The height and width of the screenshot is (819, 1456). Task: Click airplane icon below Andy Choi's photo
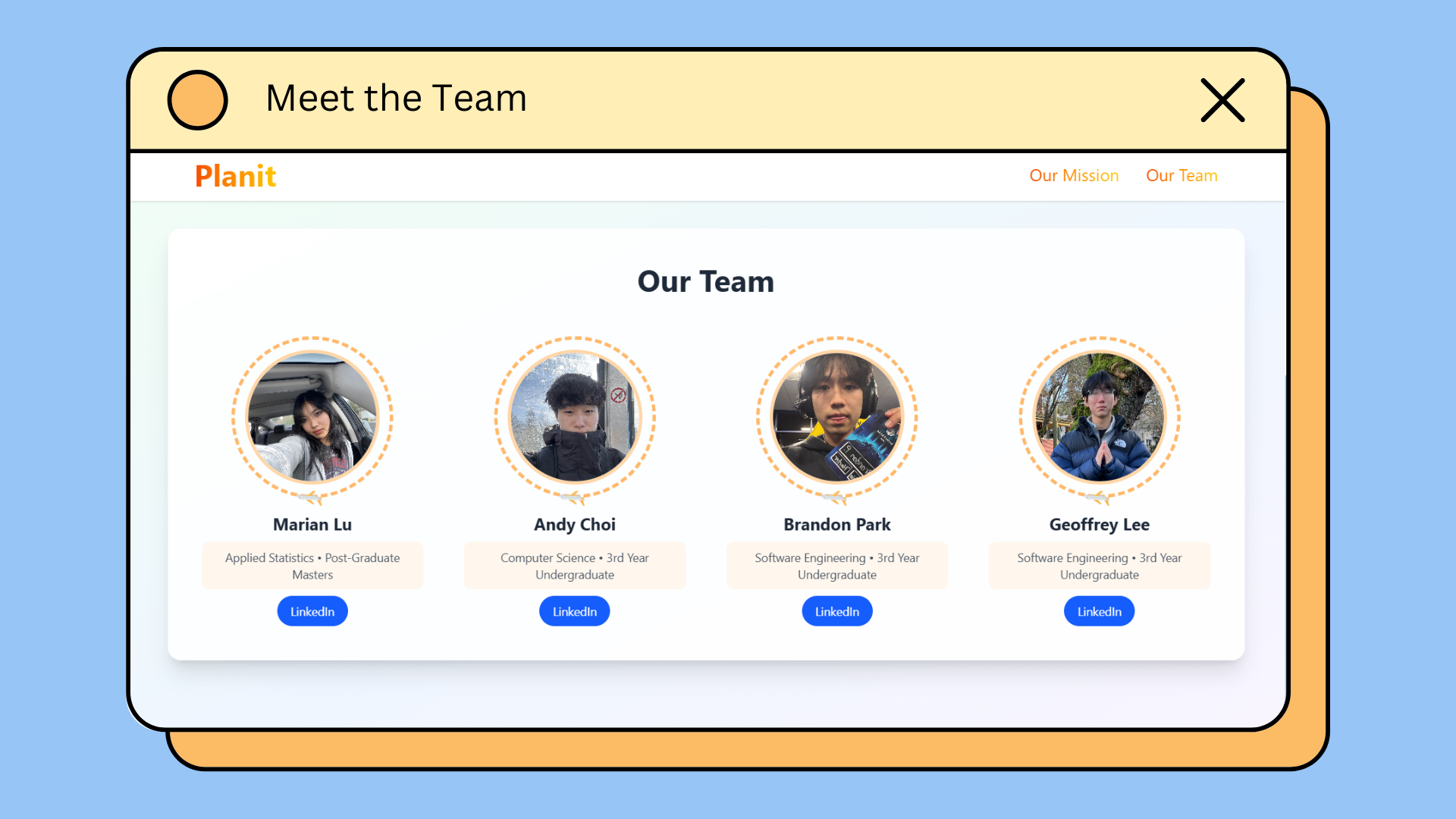point(573,498)
